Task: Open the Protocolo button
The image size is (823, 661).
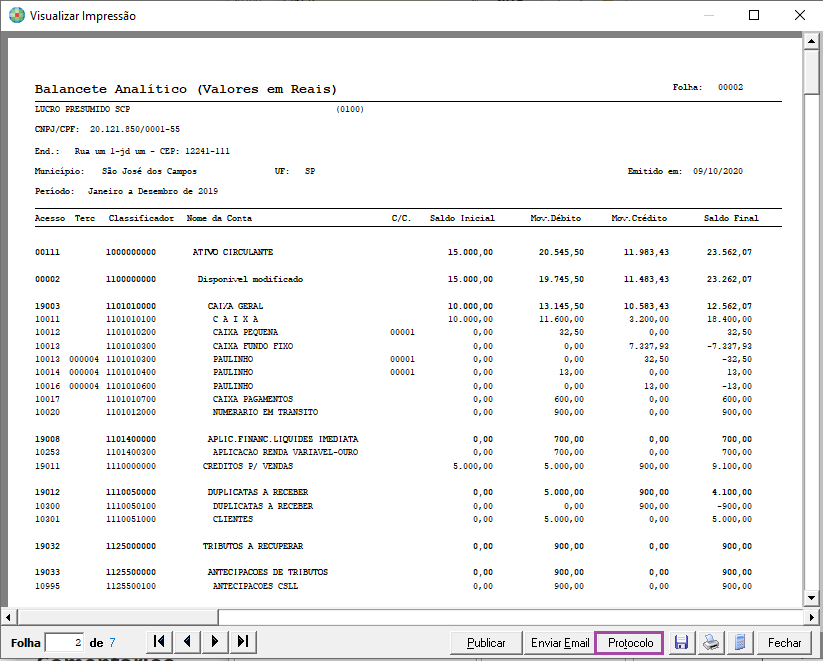Action: [x=630, y=643]
